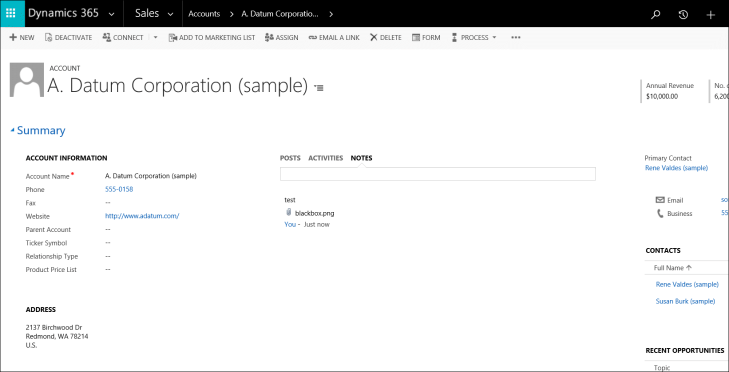Click the address 2137 Birchwood Dr
This screenshot has width=729, height=372.
click(x=53, y=327)
